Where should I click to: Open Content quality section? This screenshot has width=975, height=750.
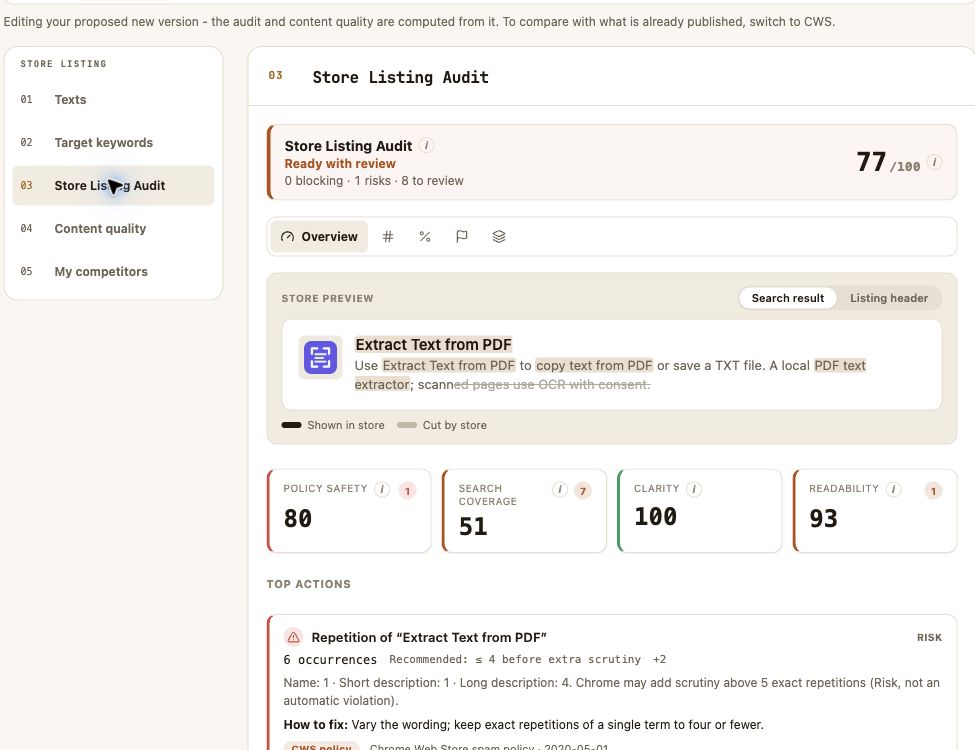click(x=113, y=228)
